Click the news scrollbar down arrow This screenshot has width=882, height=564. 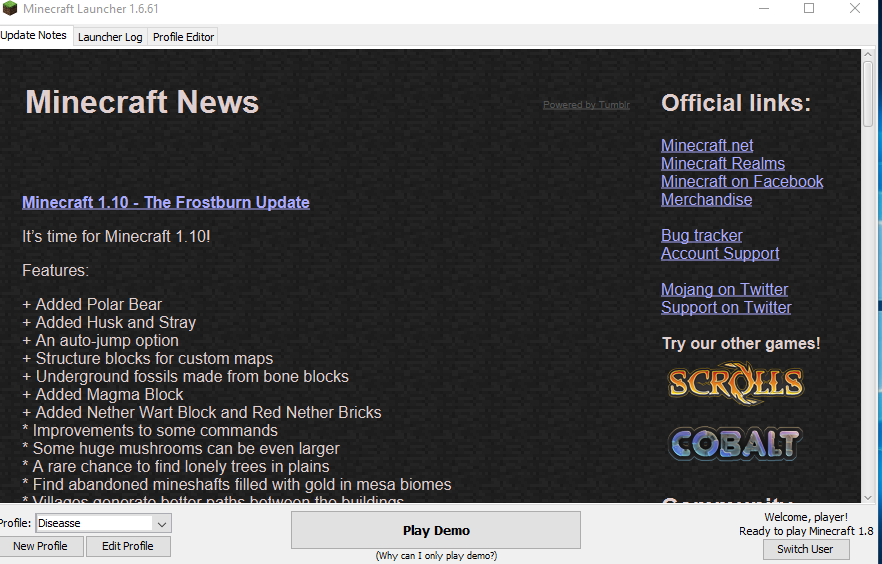[867, 498]
